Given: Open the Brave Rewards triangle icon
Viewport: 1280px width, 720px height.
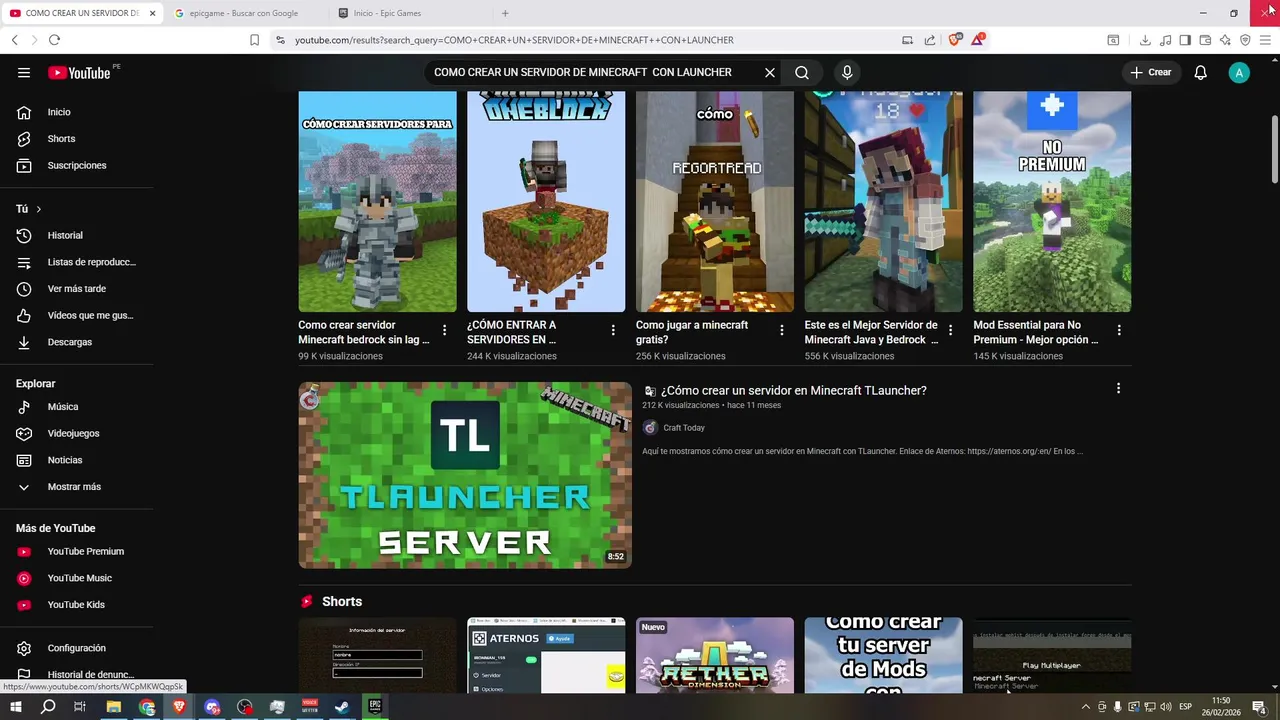Looking at the screenshot, I should [x=978, y=39].
